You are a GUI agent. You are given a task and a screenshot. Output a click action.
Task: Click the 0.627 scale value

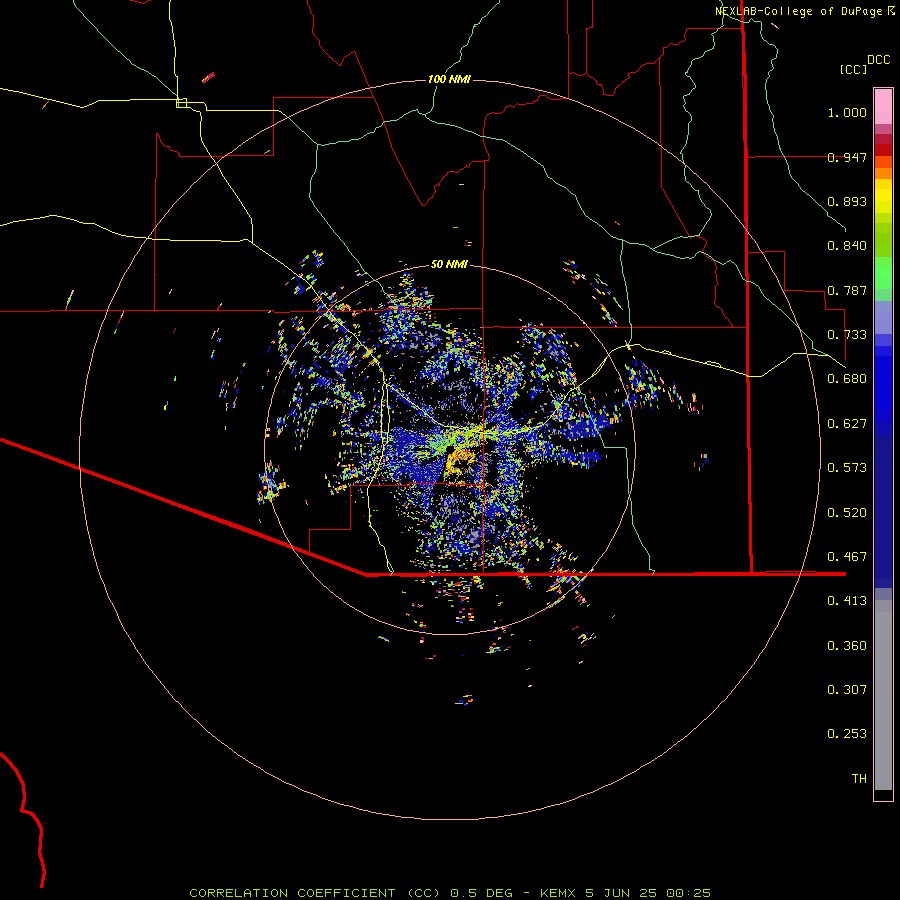coord(847,424)
